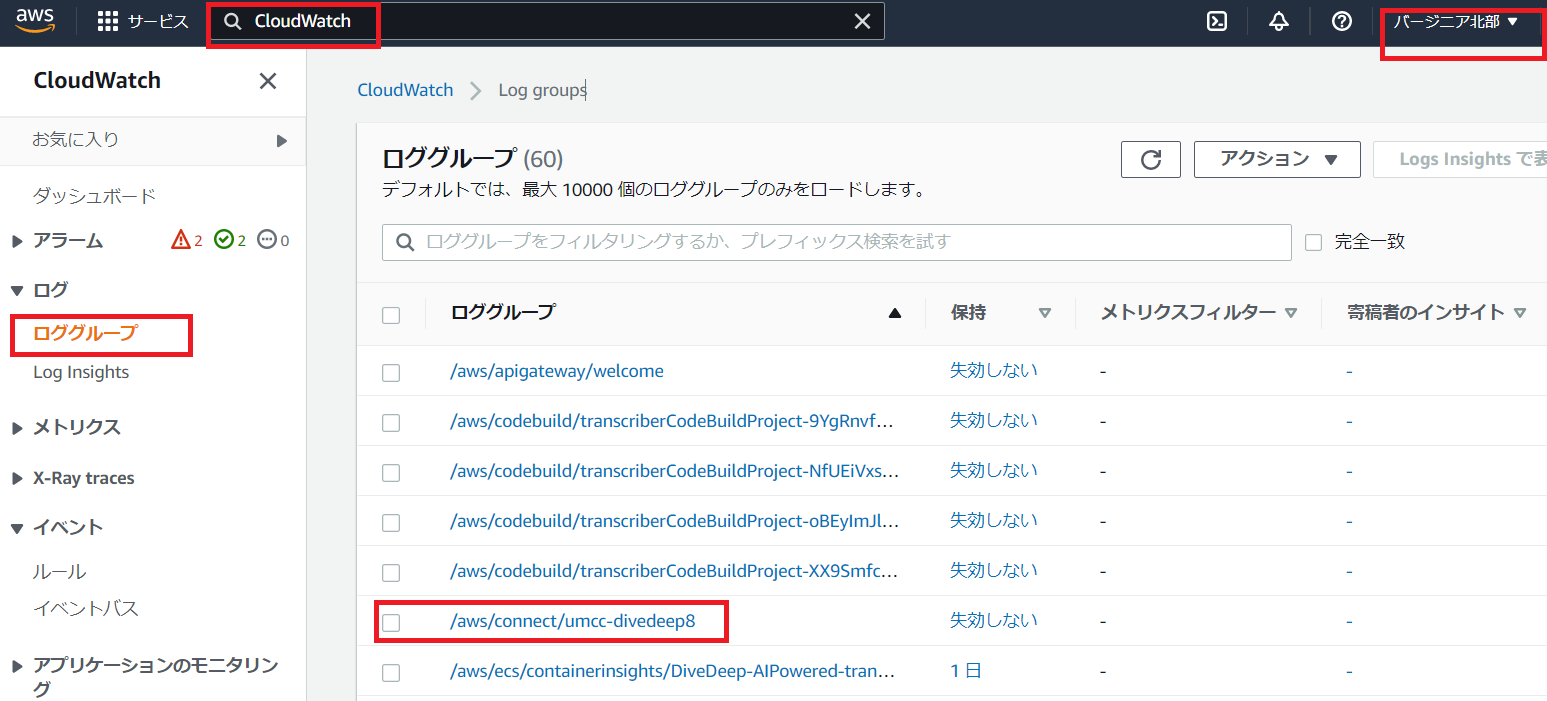Click the in-alarm warning count icon
The width and height of the screenshot is (1547, 701).
[x=181, y=240]
